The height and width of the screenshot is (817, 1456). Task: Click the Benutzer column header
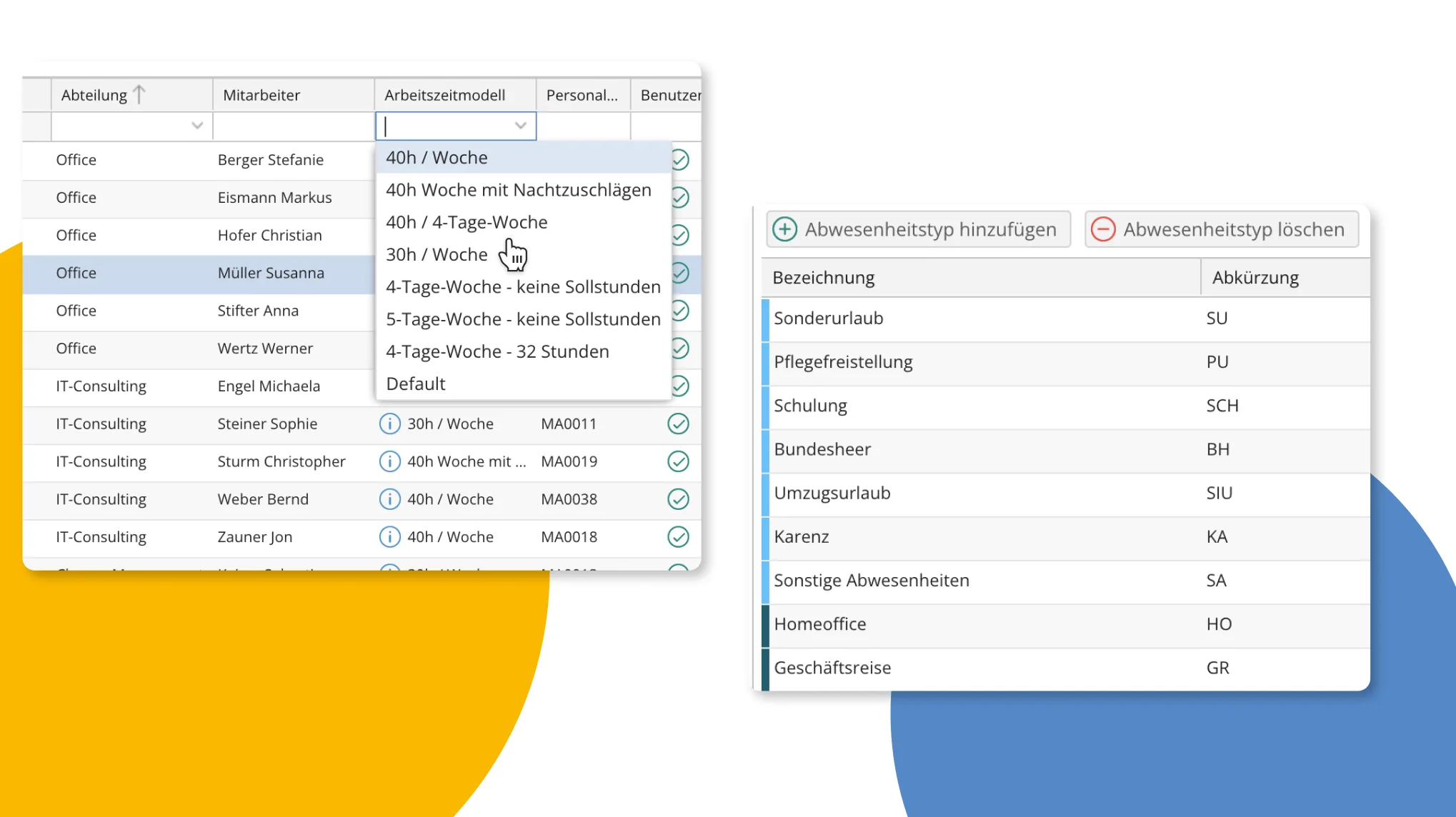(667, 95)
